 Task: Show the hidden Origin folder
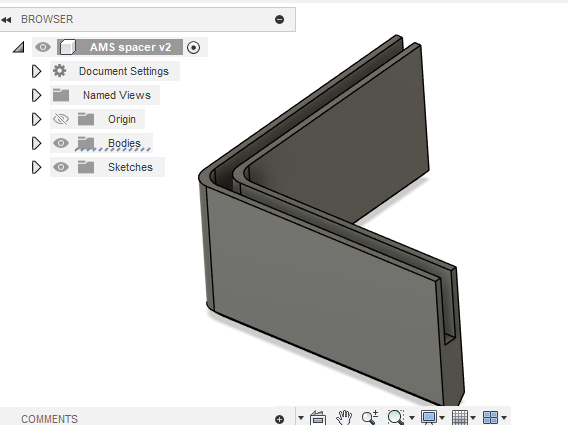click(x=61, y=119)
